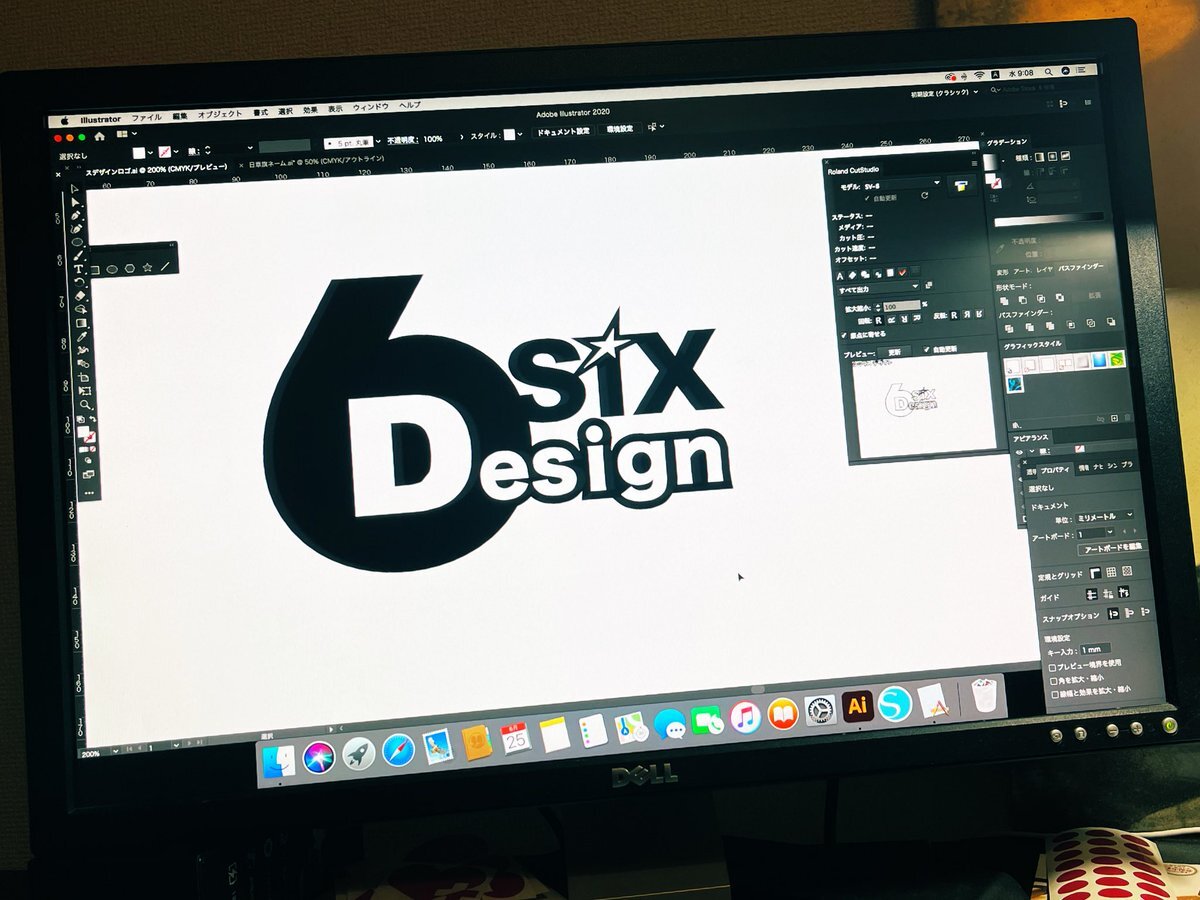The image size is (1200, 900).
Task: Choose linear gradient type icon
Action: click(x=1040, y=156)
